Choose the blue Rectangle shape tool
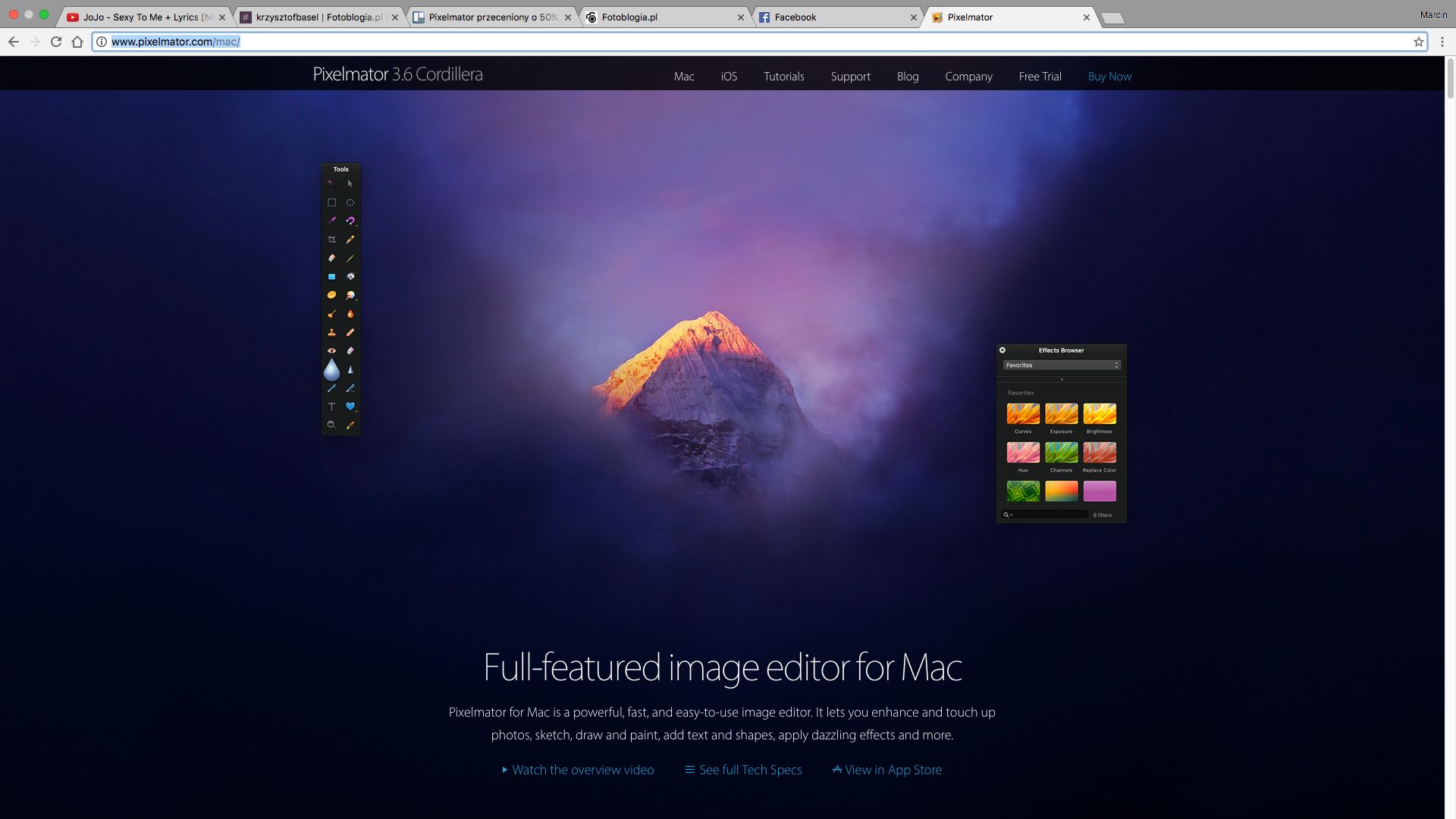This screenshot has height=819, width=1456. click(x=331, y=277)
